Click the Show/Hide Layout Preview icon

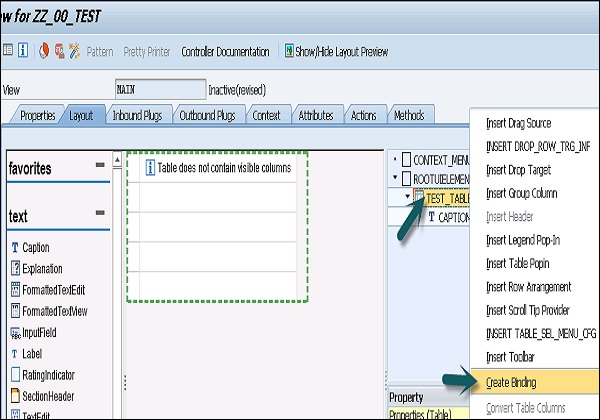click(289, 51)
